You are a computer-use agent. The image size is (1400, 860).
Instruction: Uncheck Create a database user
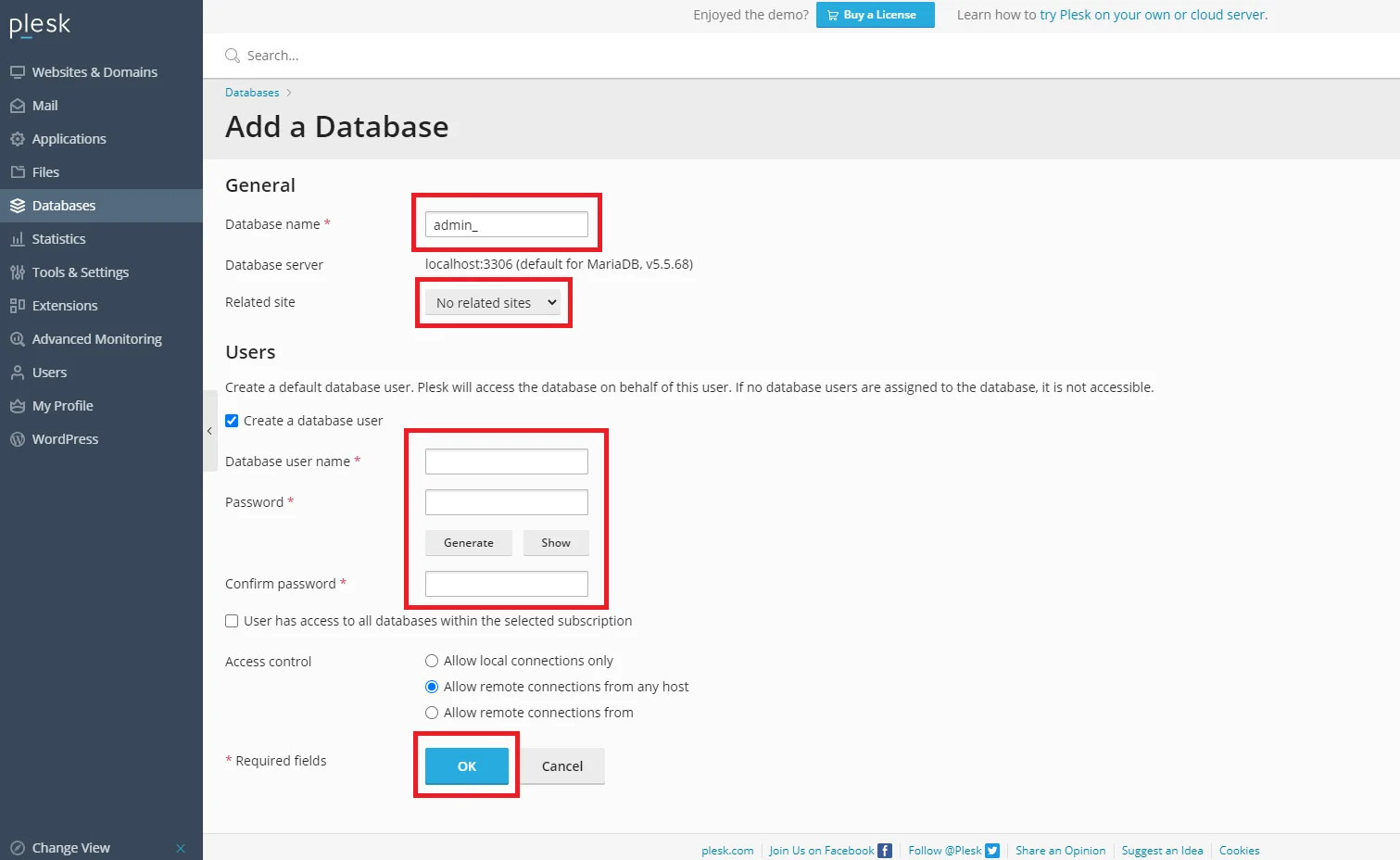coord(232,421)
